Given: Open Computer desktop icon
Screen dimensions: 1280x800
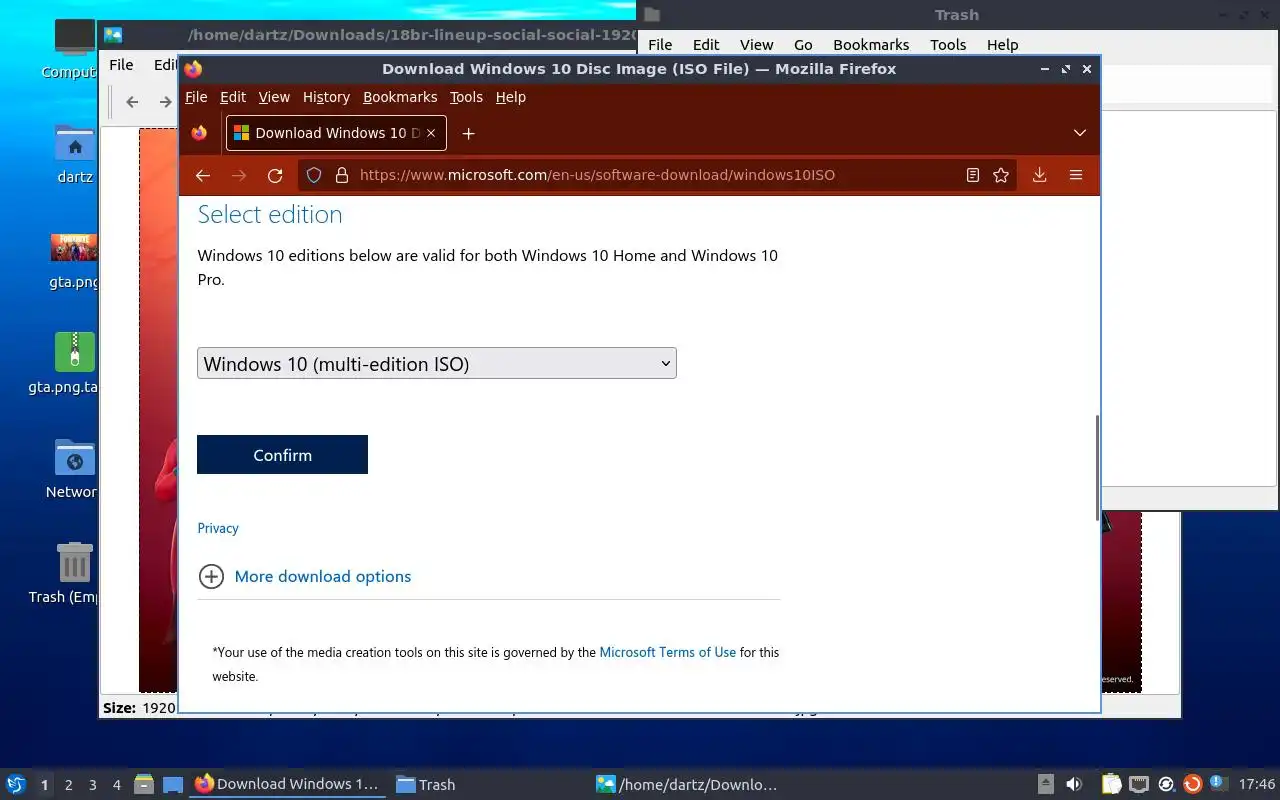Looking at the screenshot, I should [x=72, y=48].
